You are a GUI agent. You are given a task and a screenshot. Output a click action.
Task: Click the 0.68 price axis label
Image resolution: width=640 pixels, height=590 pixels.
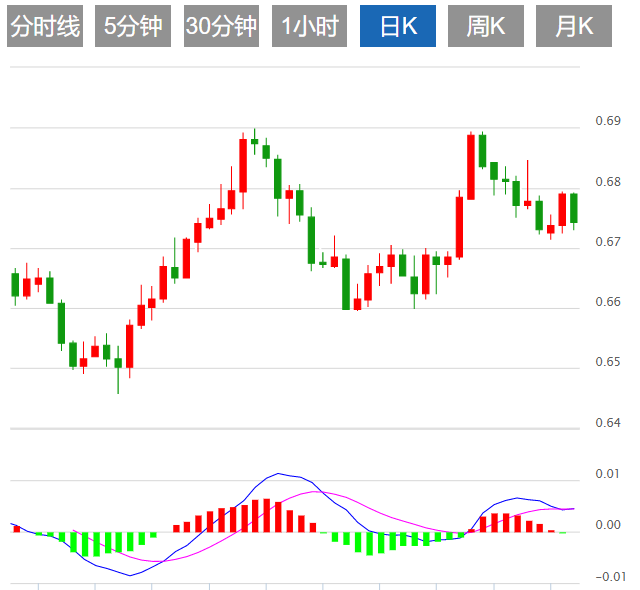pyautogui.click(x=608, y=182)
